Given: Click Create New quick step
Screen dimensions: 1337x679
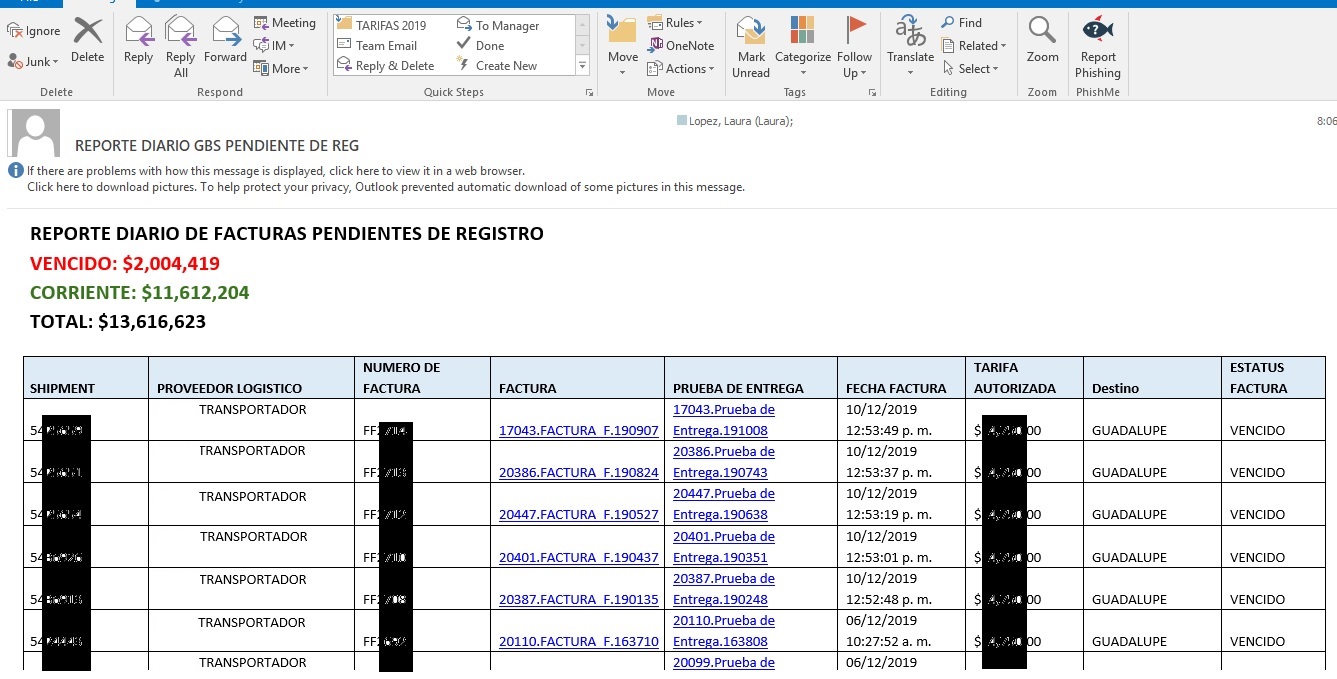Looking at the screenshot, I should (497, 66).
